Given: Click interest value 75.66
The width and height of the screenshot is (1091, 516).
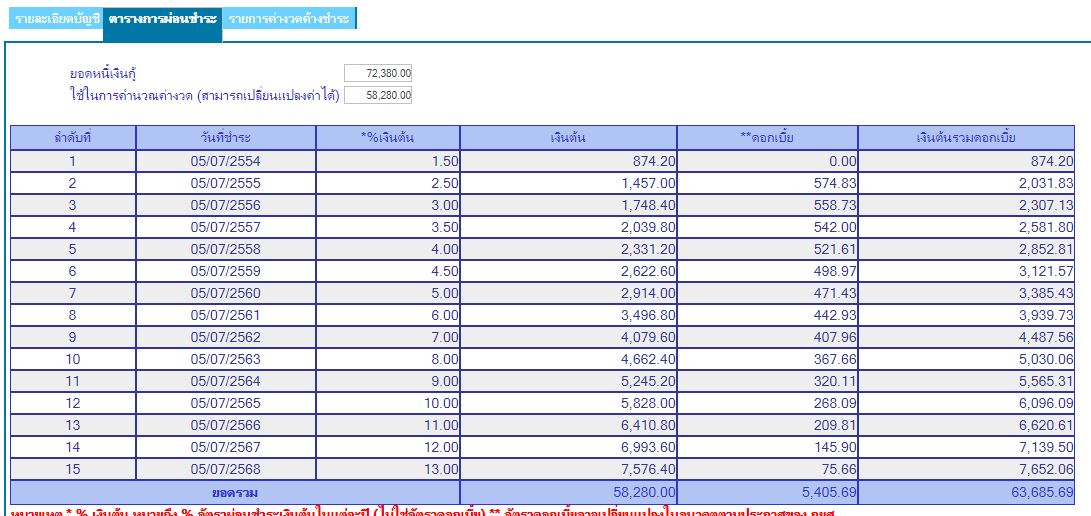Looking at the screenshot, I should click(x=767, y=469).
